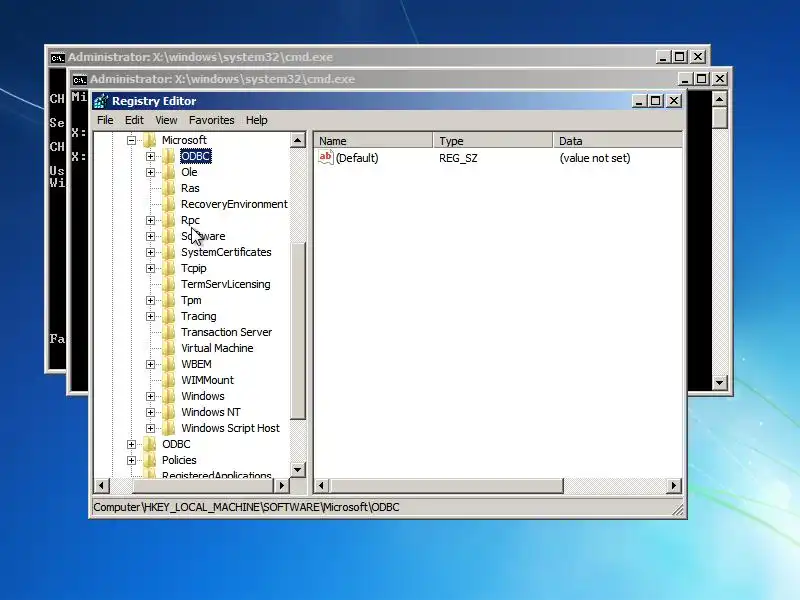Click values pane scroll right arrow
800x600 pixels.
click(674, 486)
